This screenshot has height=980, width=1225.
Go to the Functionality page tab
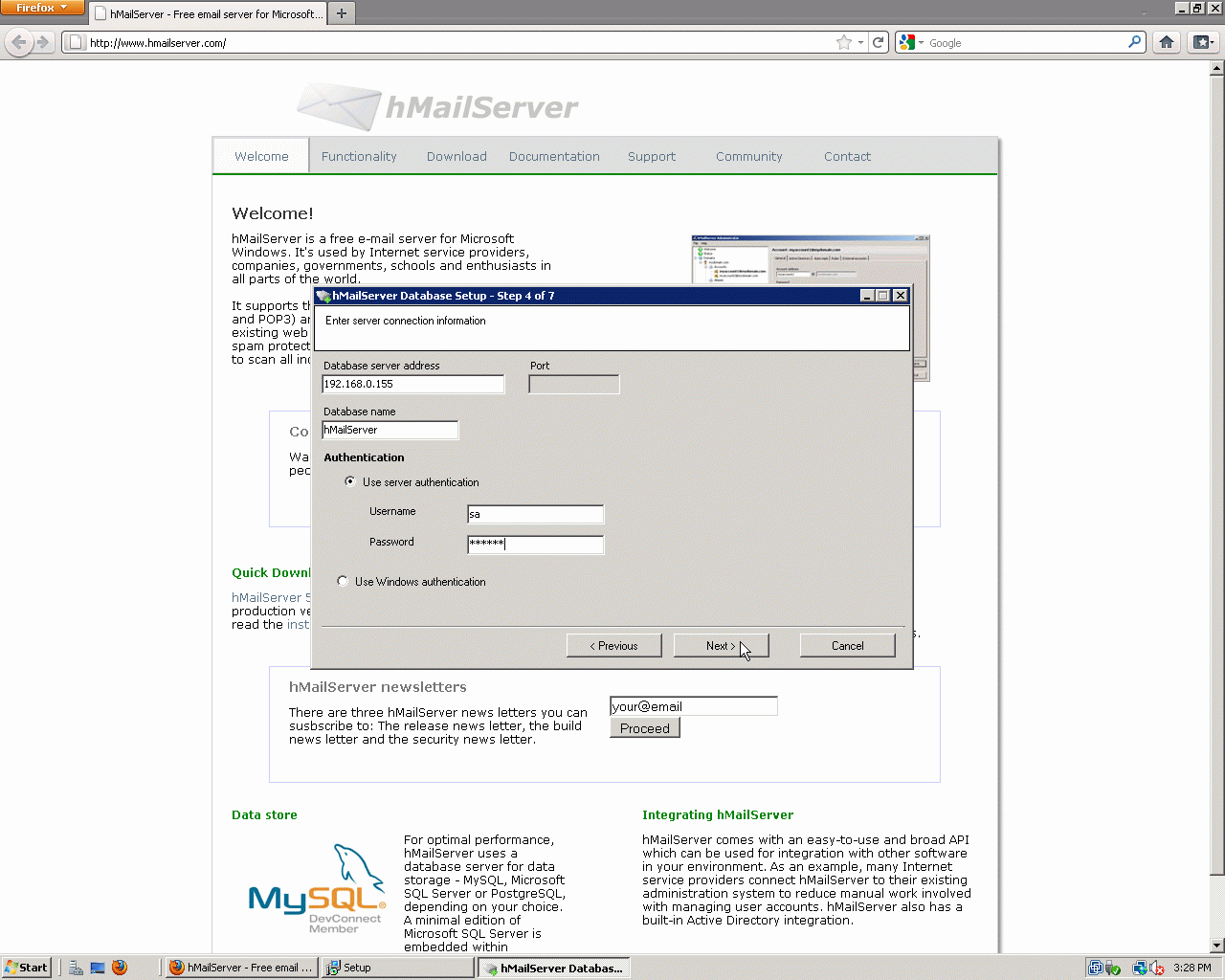pos(359,156)
